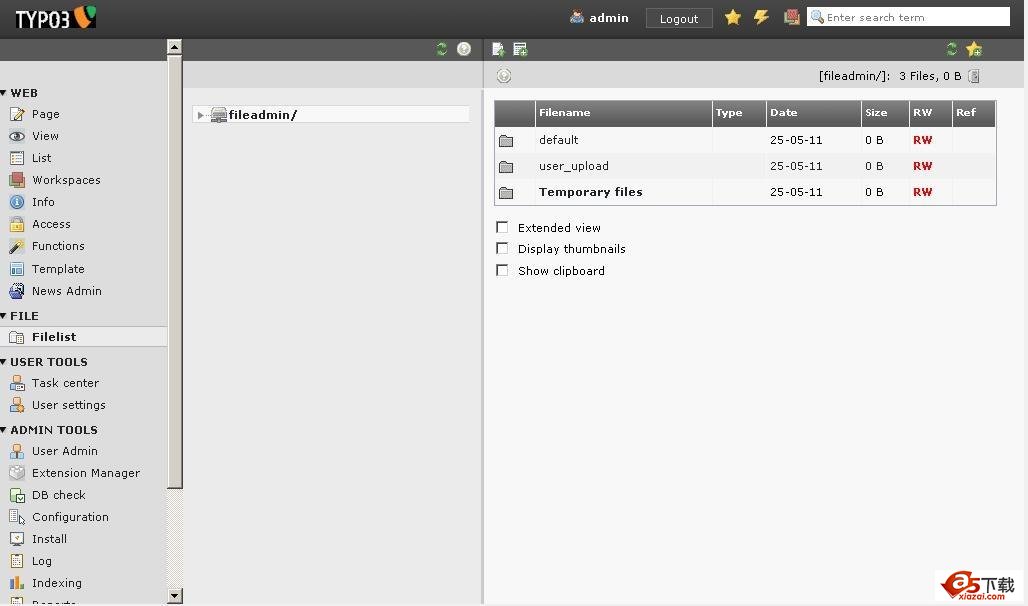
Task: Click the admin user icon
Action: [577, 17]
